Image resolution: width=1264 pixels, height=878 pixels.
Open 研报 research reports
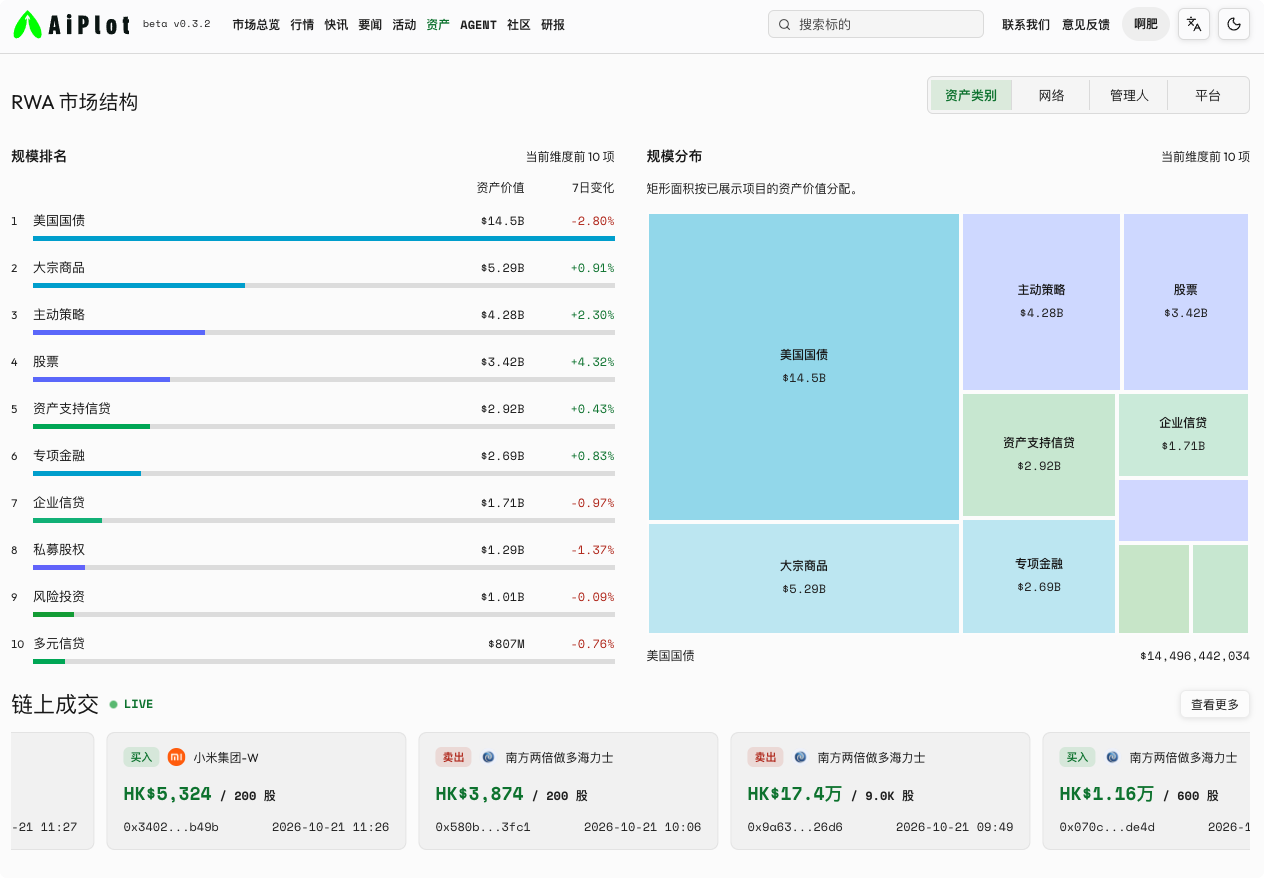point(553,24)
